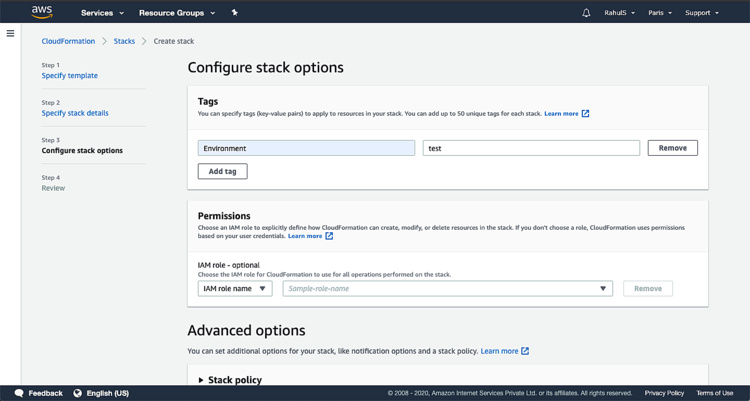Viewport: 750px width, 401px height.
Task: Open the notifications bell
Action: pos(586,13)
